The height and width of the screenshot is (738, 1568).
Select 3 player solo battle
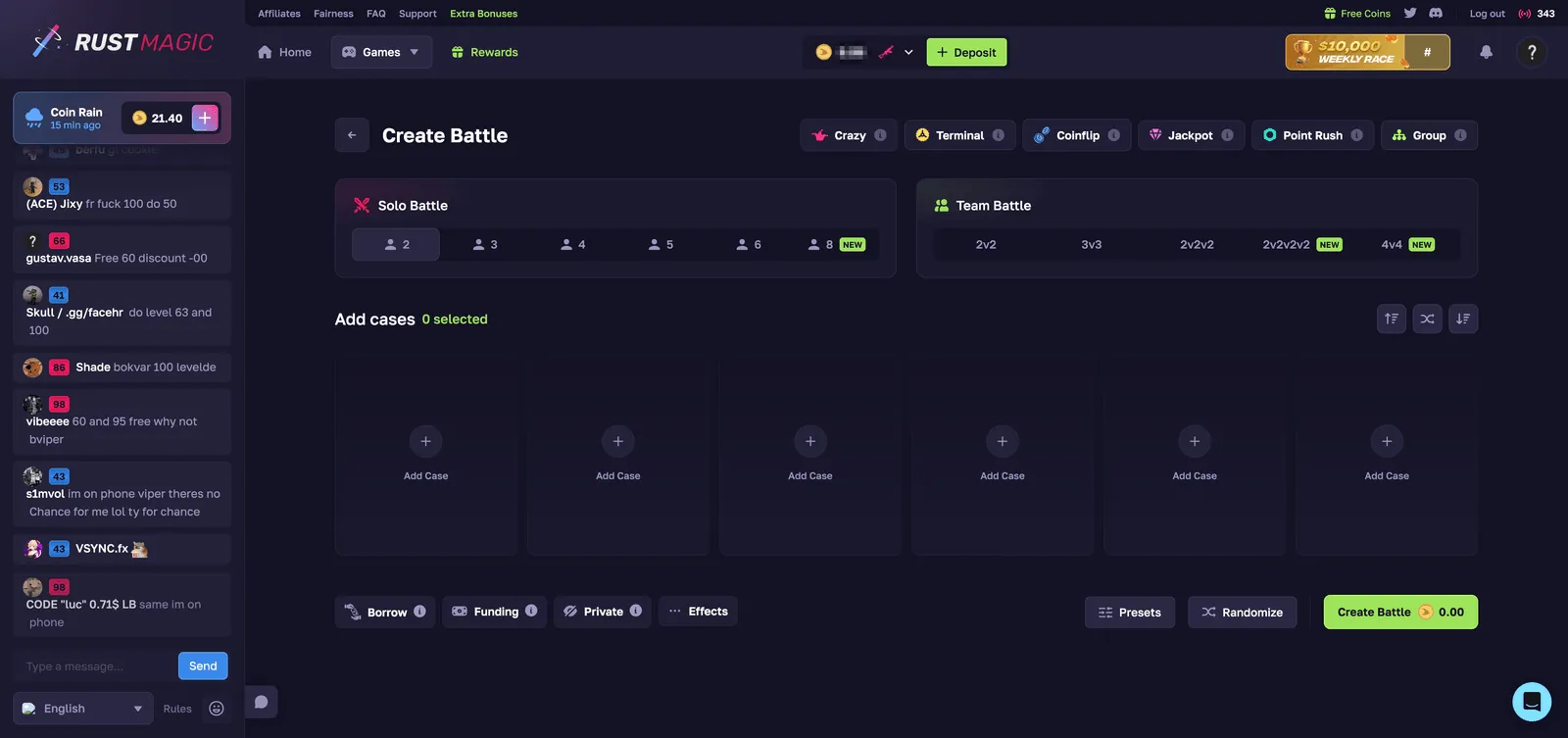coord(484,244)
